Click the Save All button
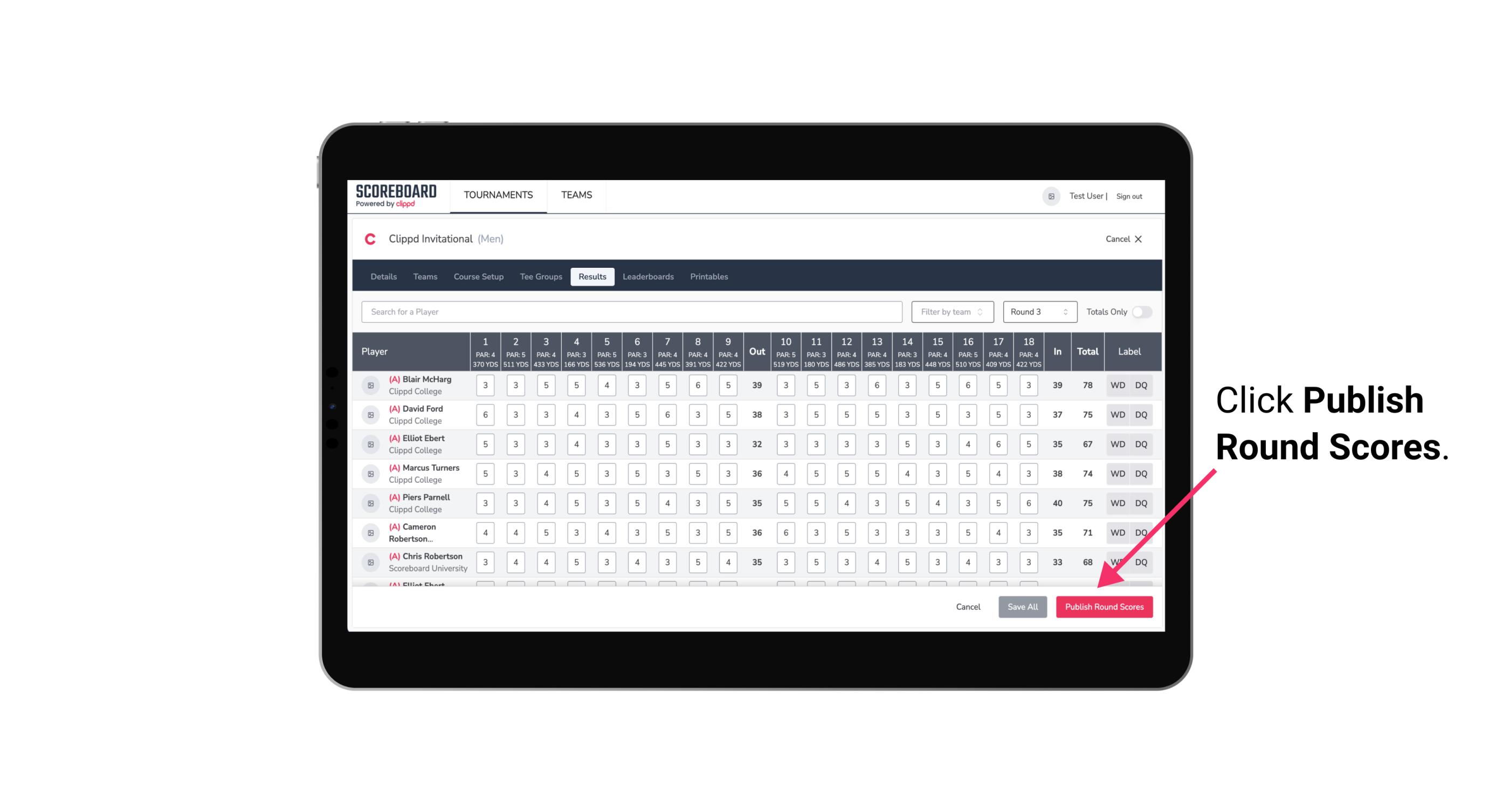Image resolution: width=1510 pixels, height=812 pixels. coord(1022,607)
